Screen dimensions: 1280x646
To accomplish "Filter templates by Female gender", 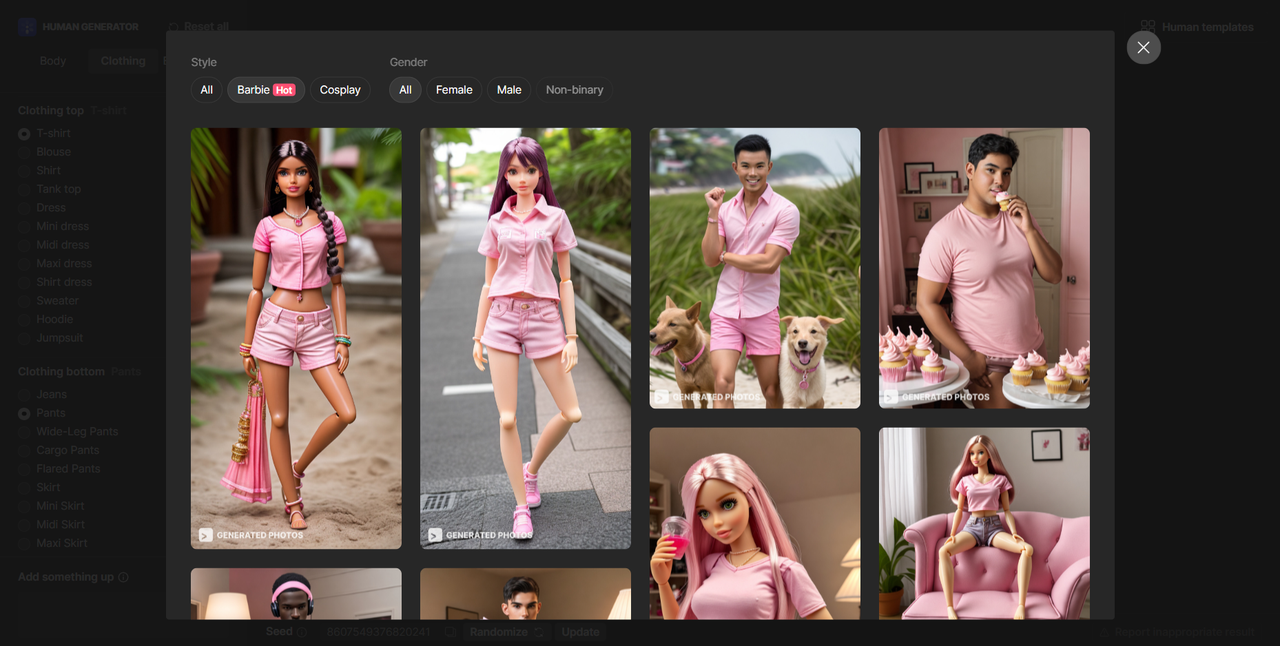I will 454,90.
